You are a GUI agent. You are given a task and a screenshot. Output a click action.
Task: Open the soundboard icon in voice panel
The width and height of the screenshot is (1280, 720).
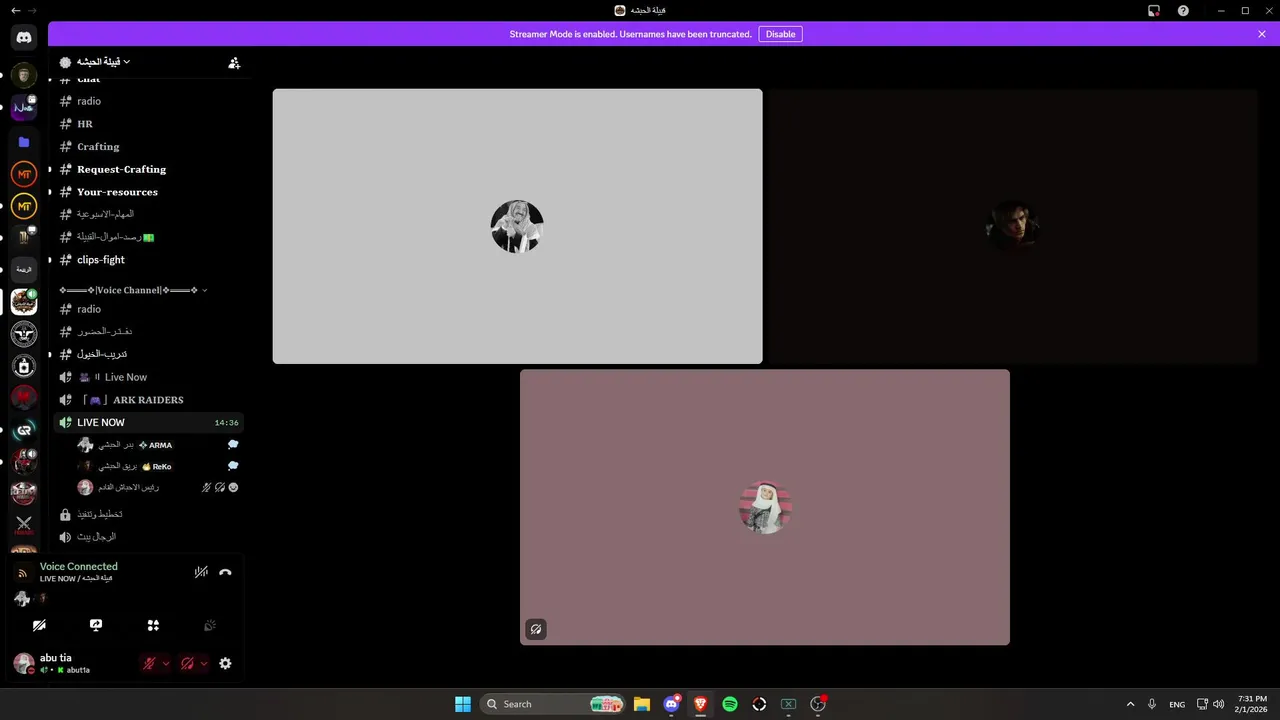click(x=210, y=625)
